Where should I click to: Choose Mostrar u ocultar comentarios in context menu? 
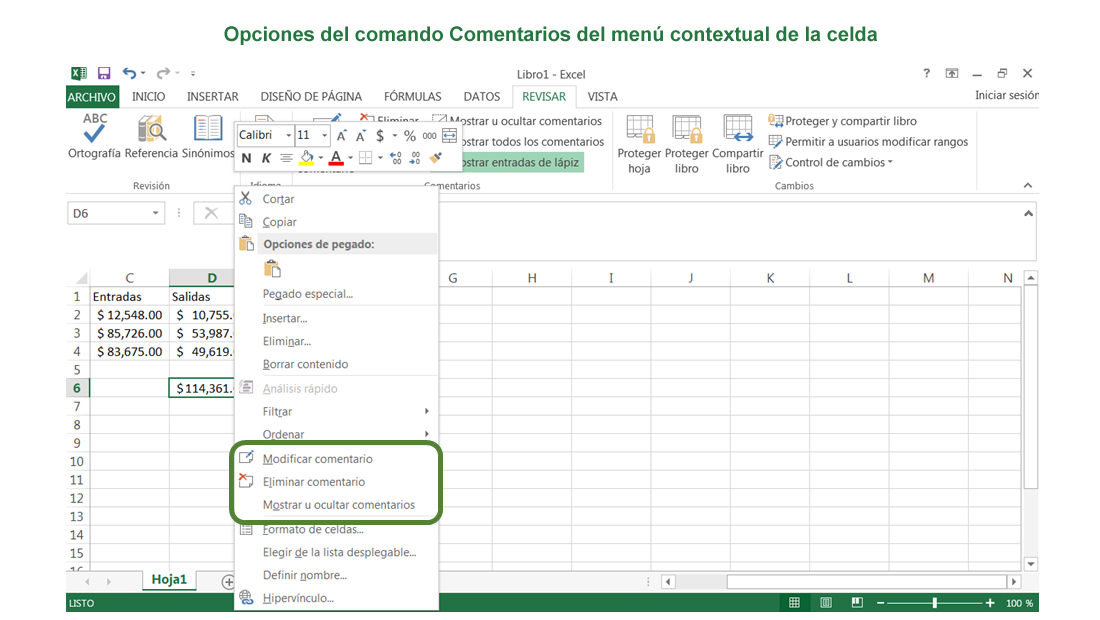(336, 505)
